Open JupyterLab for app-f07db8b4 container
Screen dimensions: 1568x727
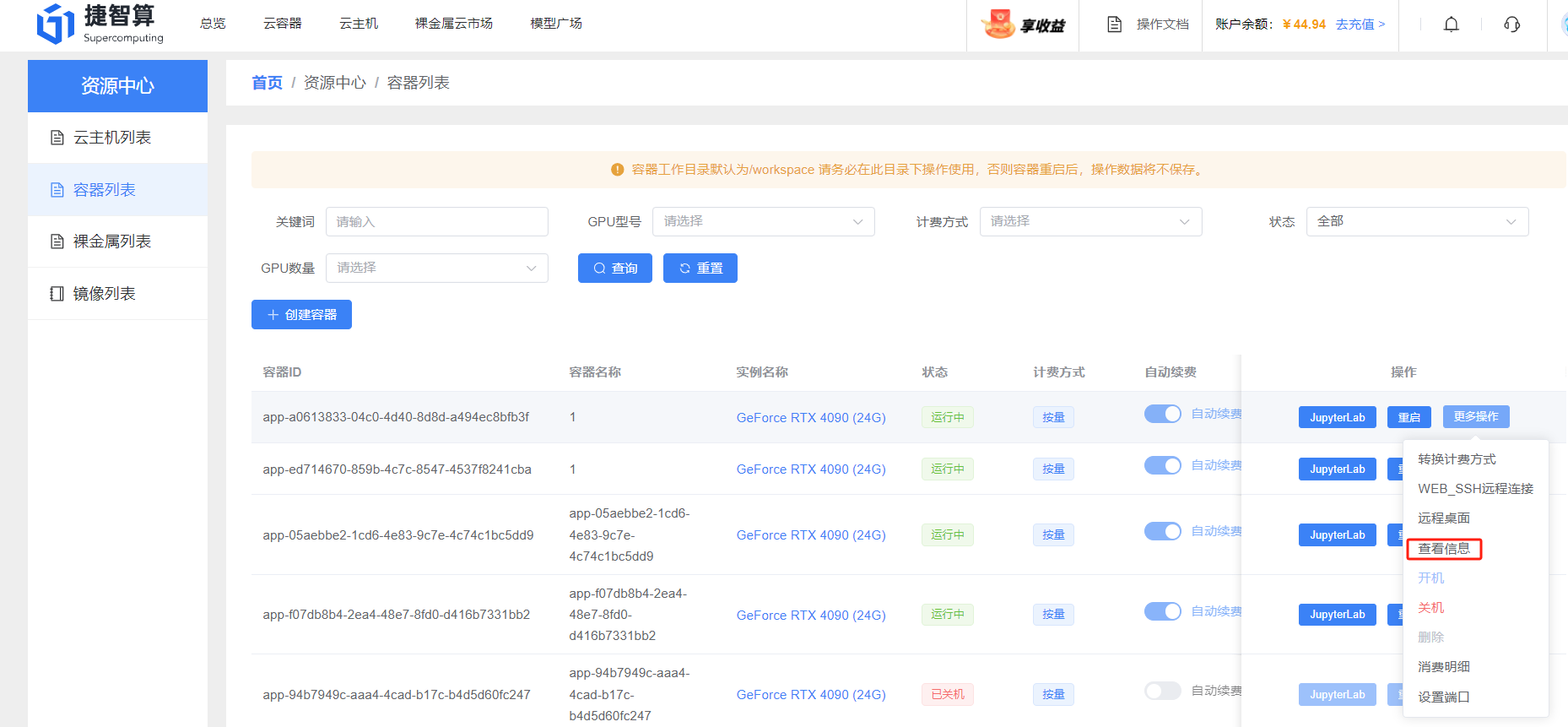pyautogui.click(x=1338, y=615)
